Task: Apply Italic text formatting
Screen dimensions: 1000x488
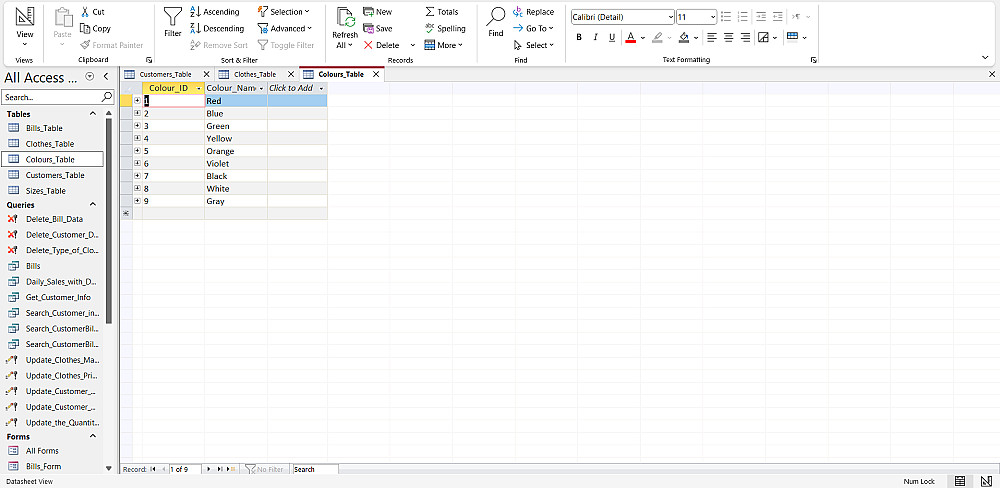Action: (x=596, y=38)
